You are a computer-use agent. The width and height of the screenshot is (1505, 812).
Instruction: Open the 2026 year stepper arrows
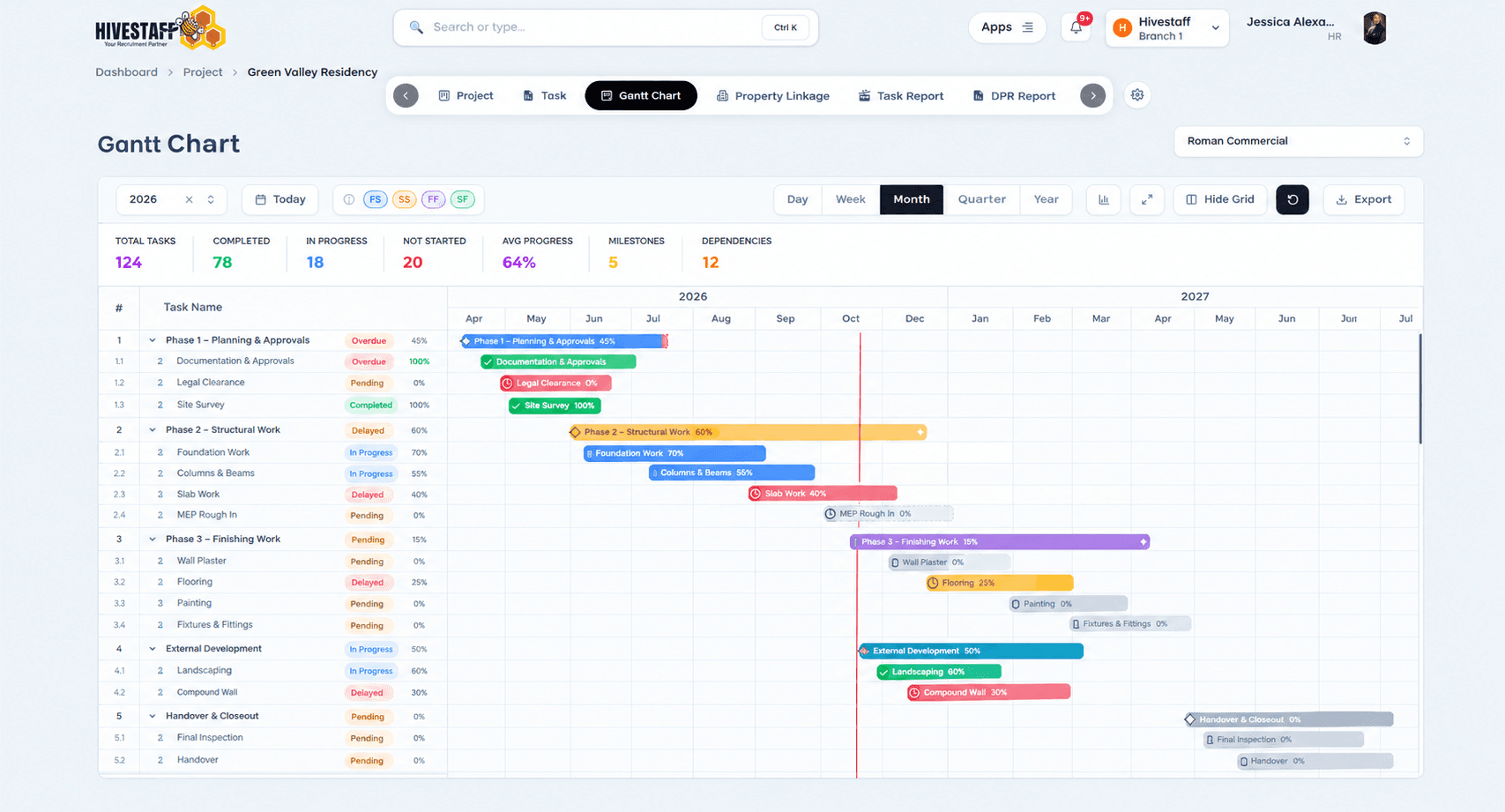(211, 199)
